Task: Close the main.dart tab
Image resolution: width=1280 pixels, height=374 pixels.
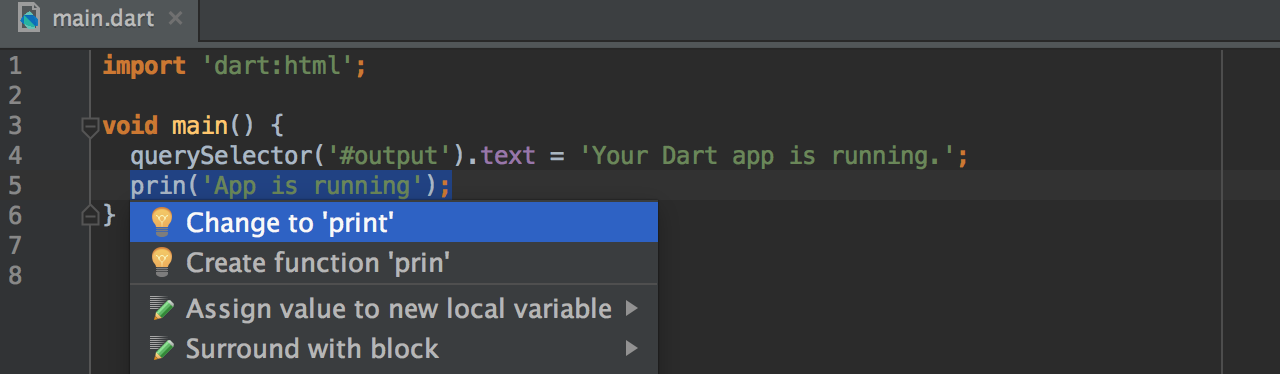Action: pos(176,19)
